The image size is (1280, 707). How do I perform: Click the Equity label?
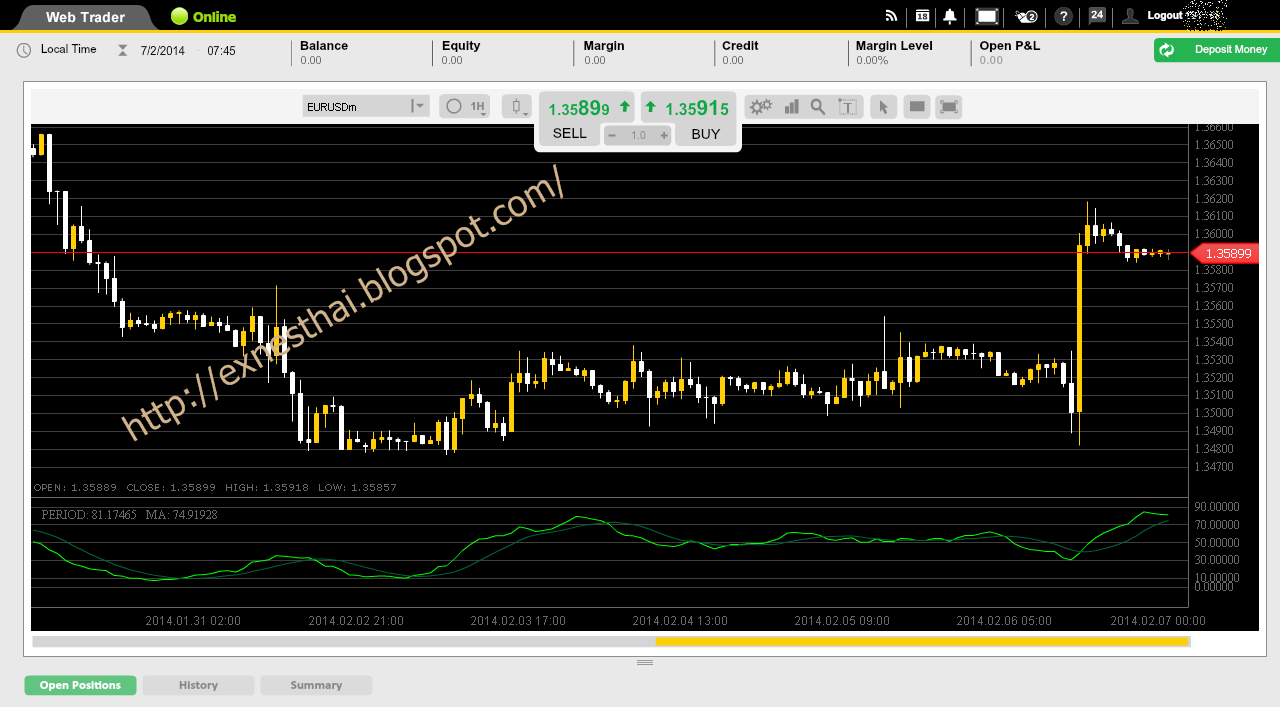point(461,46)
